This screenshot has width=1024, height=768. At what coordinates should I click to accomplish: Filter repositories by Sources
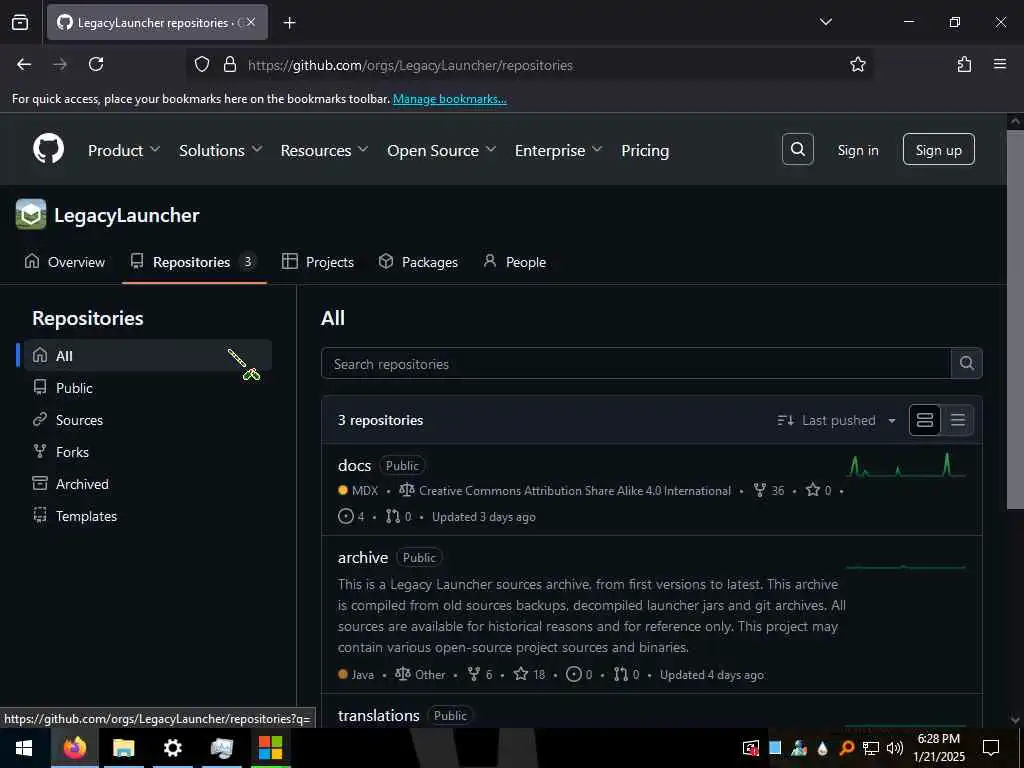click(x=148, y=419)
